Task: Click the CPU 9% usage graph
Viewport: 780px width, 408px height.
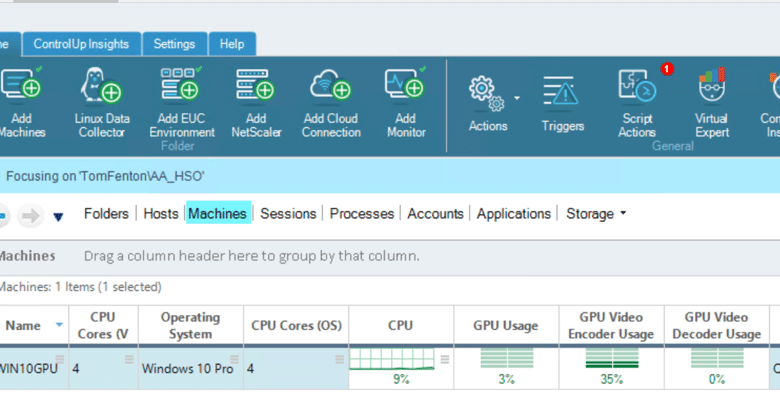Action: [392, 359]
